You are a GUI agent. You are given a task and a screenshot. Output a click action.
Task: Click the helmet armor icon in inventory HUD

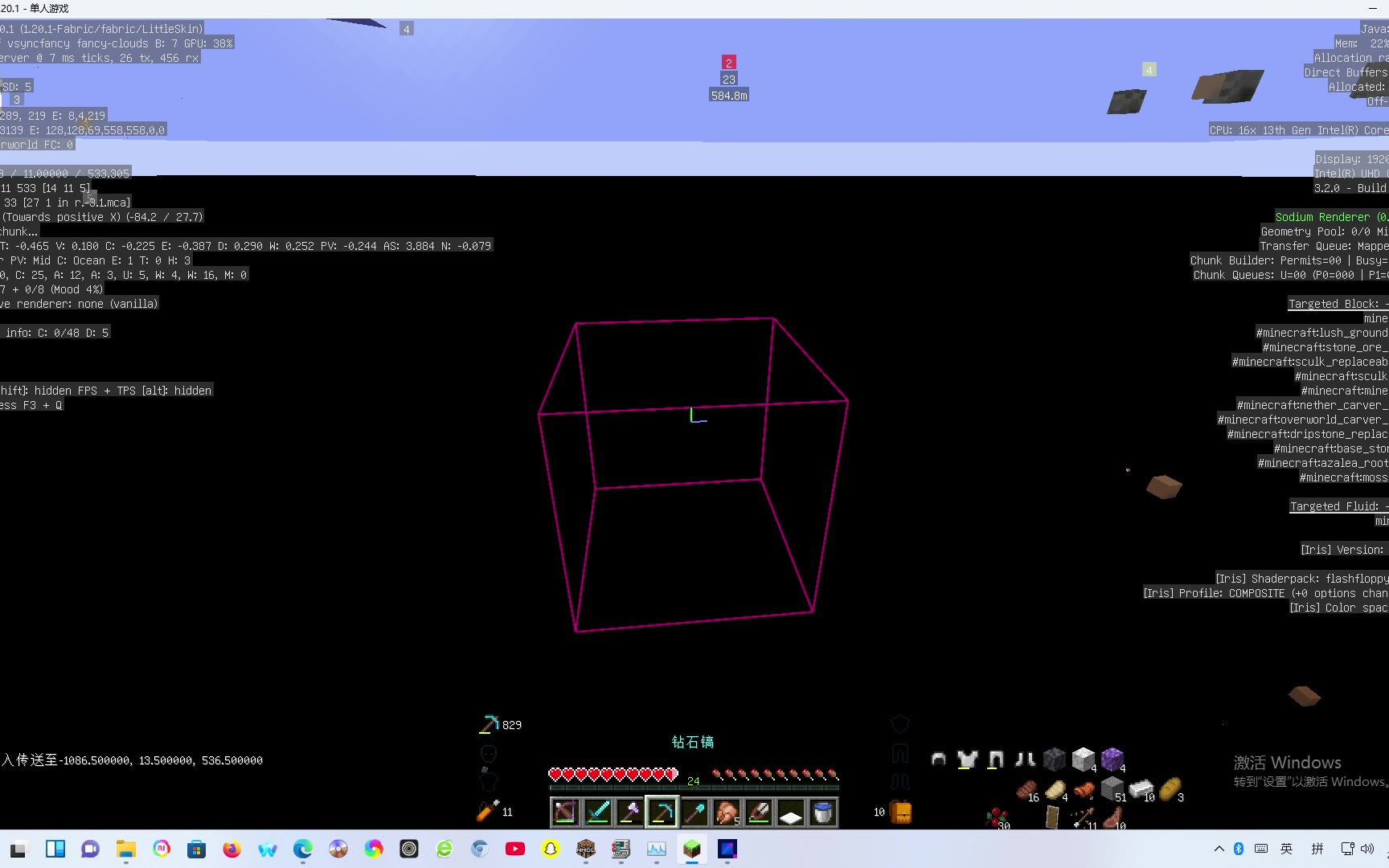[x=938, y=759]
